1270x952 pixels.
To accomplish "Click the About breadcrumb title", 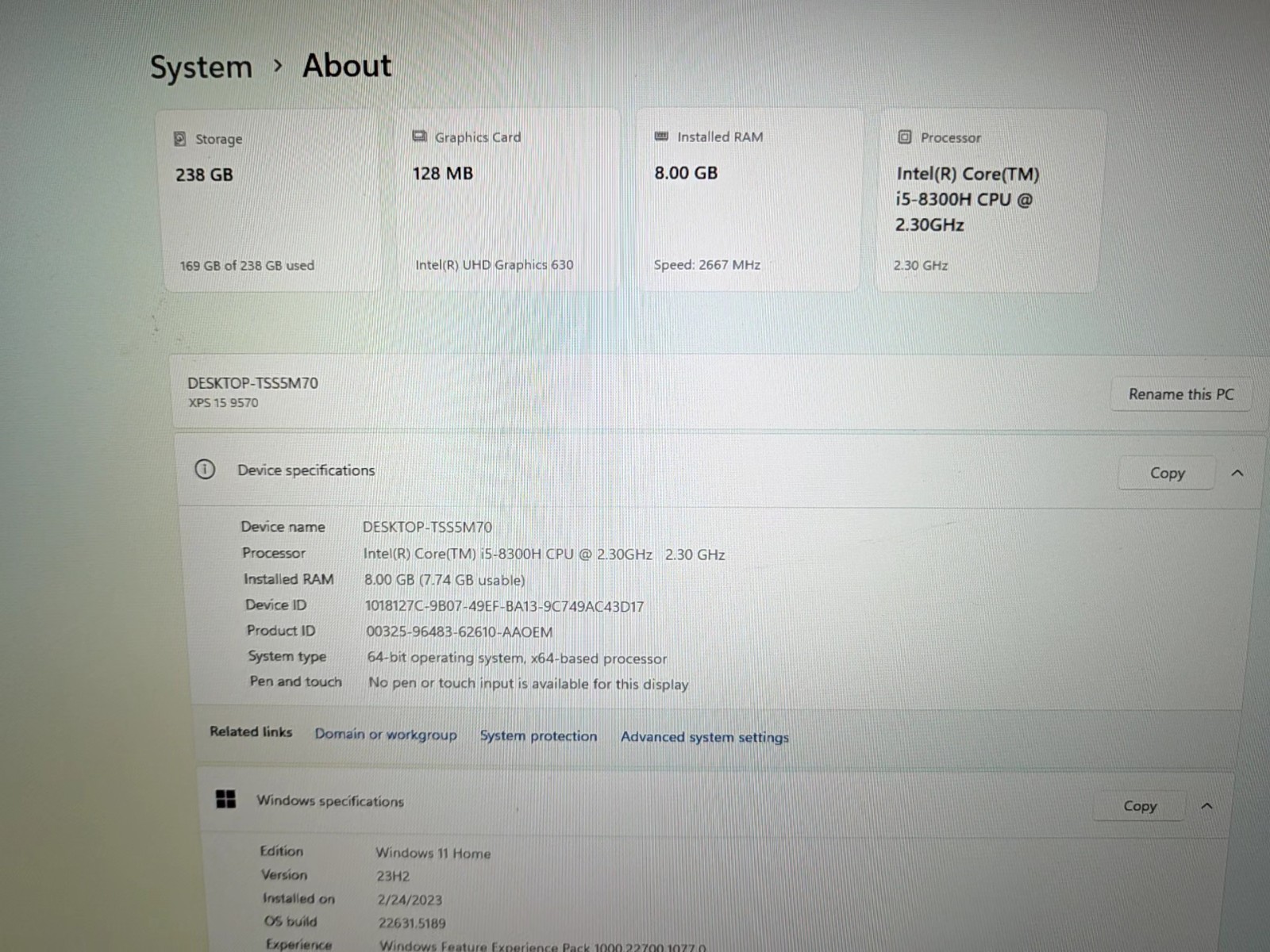I will (x=347, y=65).
